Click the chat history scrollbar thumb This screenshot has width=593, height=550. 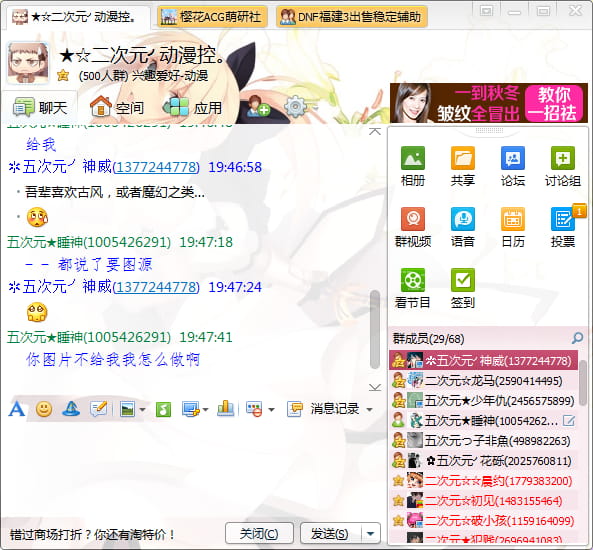click(x=375, y=329)
